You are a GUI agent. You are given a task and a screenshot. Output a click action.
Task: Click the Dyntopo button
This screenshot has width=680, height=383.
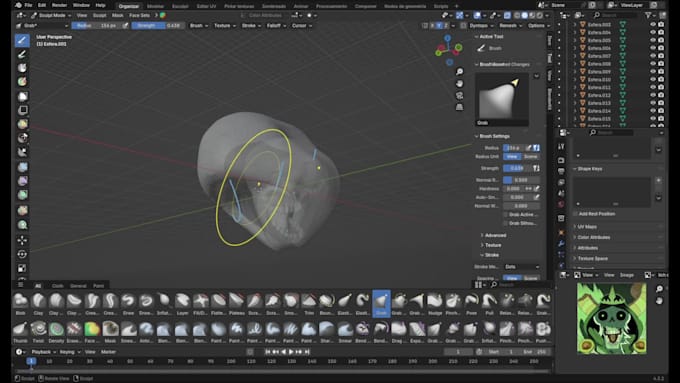(x=481, y=26)
